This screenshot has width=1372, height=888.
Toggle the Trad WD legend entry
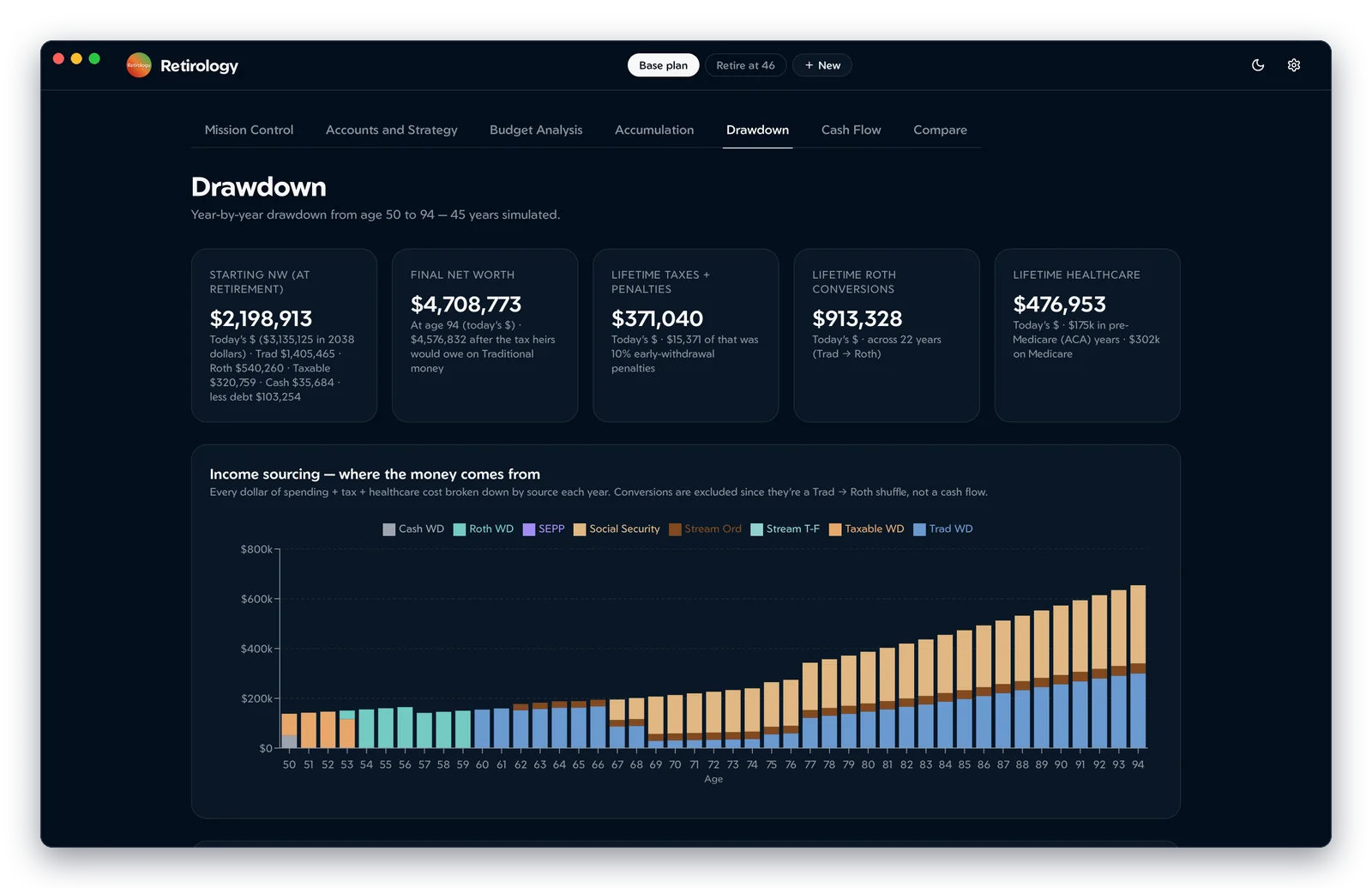point(943,529)
